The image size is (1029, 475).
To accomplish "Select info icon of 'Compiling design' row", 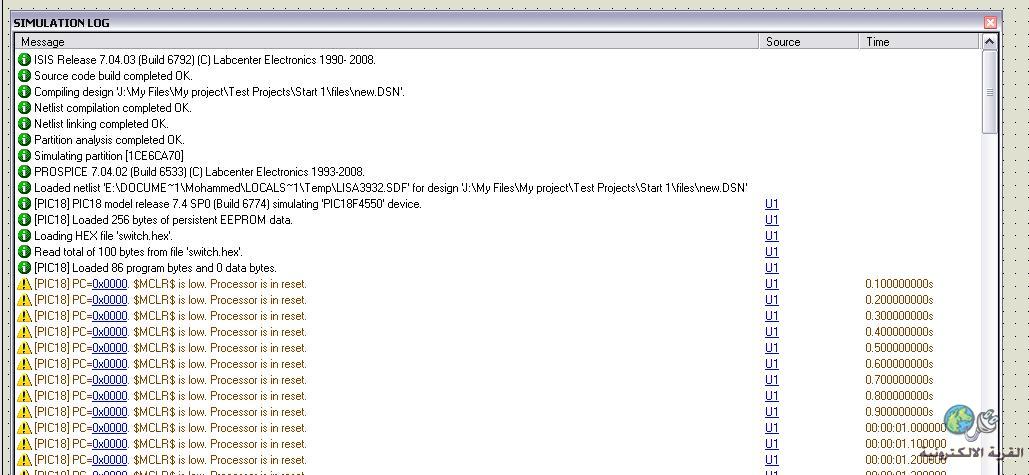I will pyautogui.click(x=24, y=92).
